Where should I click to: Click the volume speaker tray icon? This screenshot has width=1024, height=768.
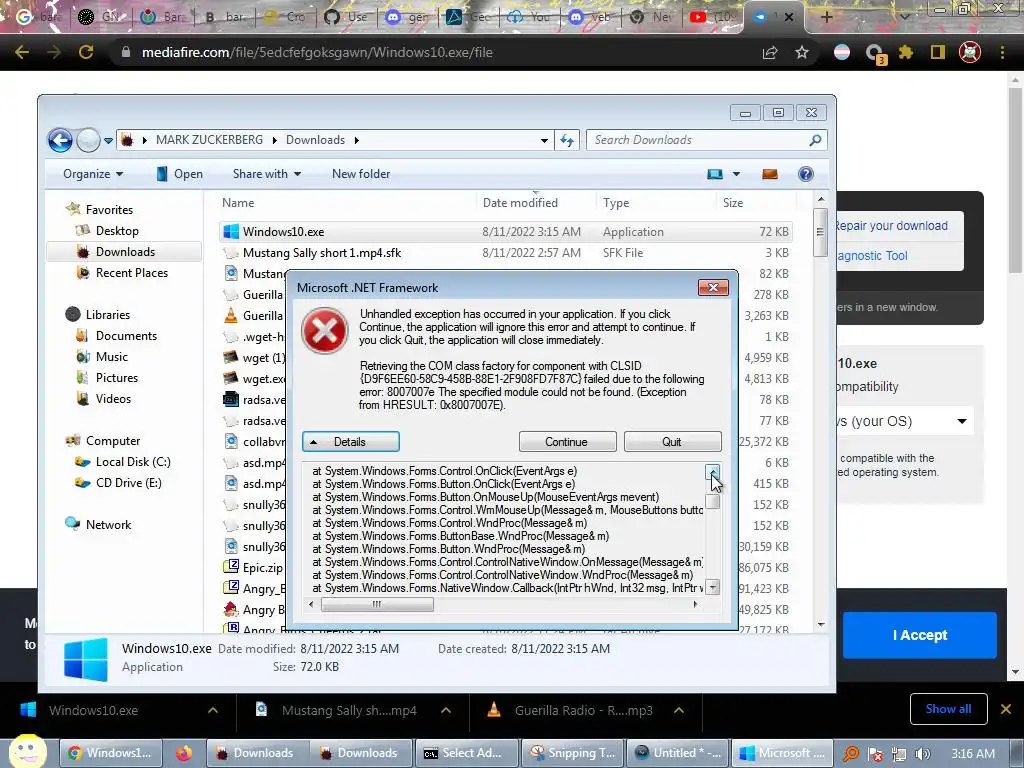click(922, 754)
